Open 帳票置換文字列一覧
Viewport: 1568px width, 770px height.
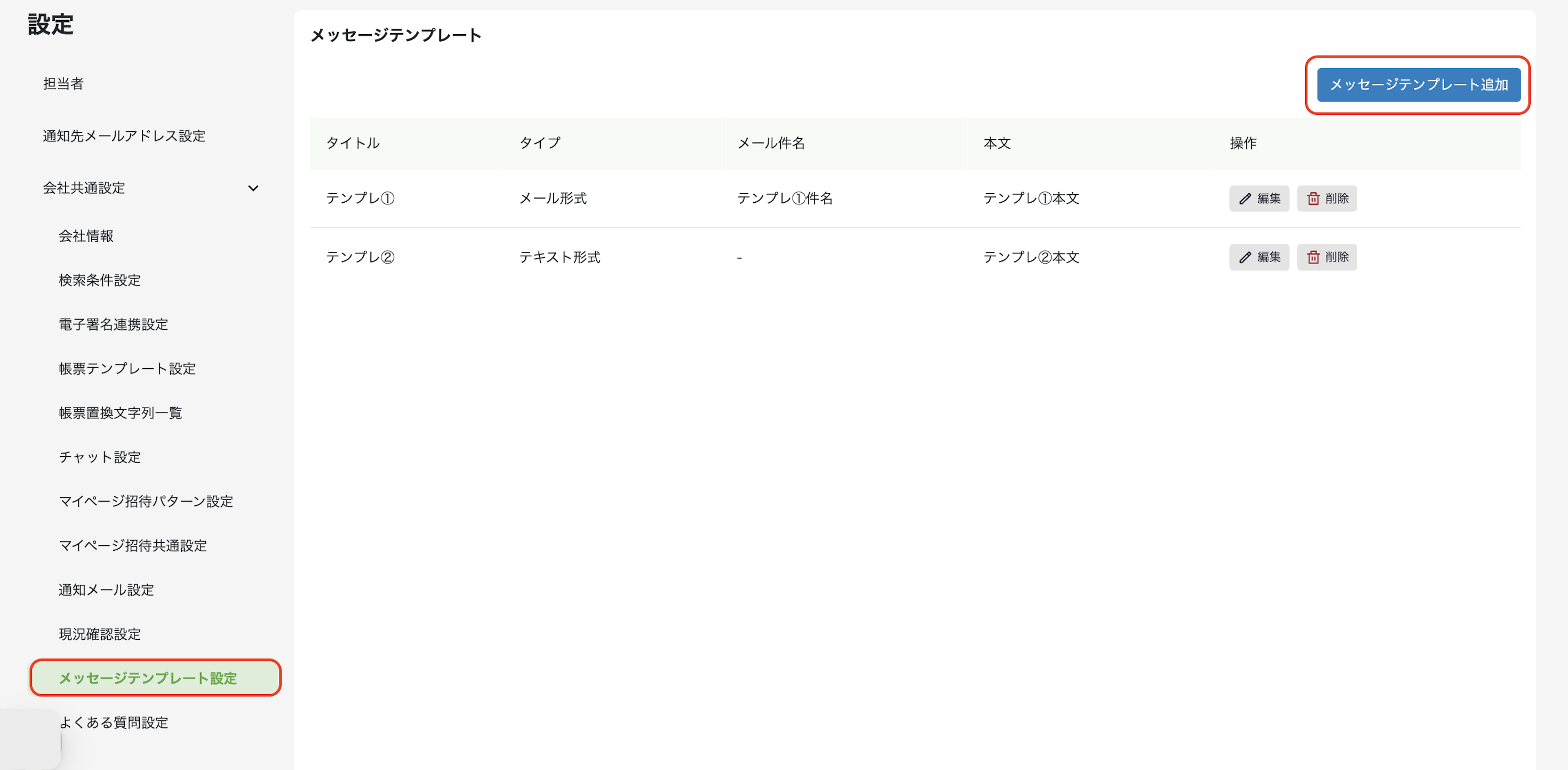point(121,413)
